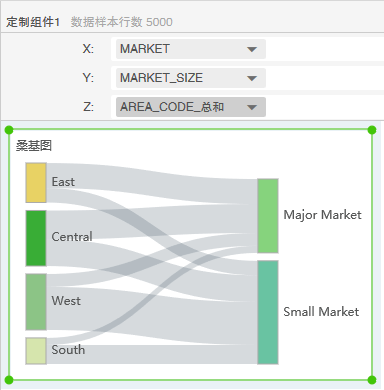
Task: Click the West node rectangle
Action: tap(36, 302)
